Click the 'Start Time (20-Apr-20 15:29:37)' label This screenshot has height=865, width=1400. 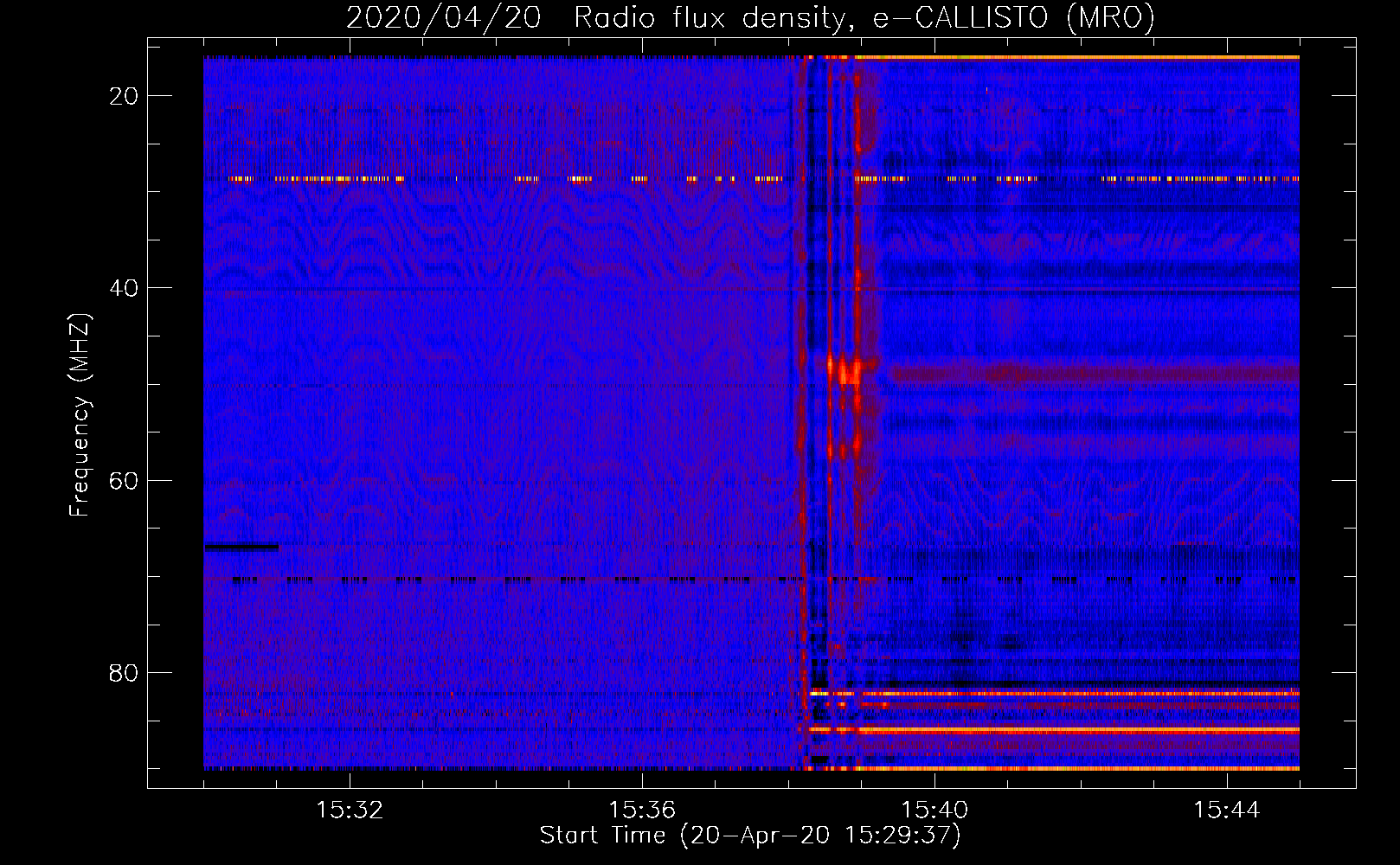(x=750, y=836)
